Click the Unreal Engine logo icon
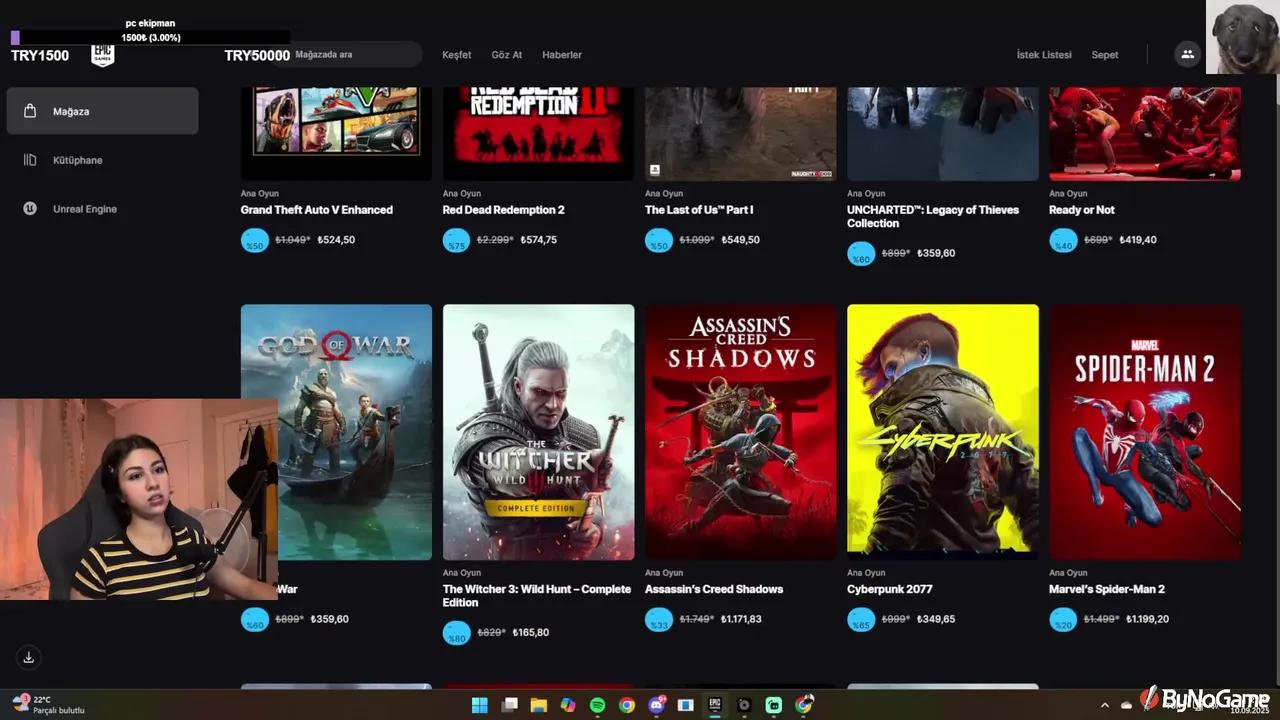1280x720 pixels. pos(30,209)
